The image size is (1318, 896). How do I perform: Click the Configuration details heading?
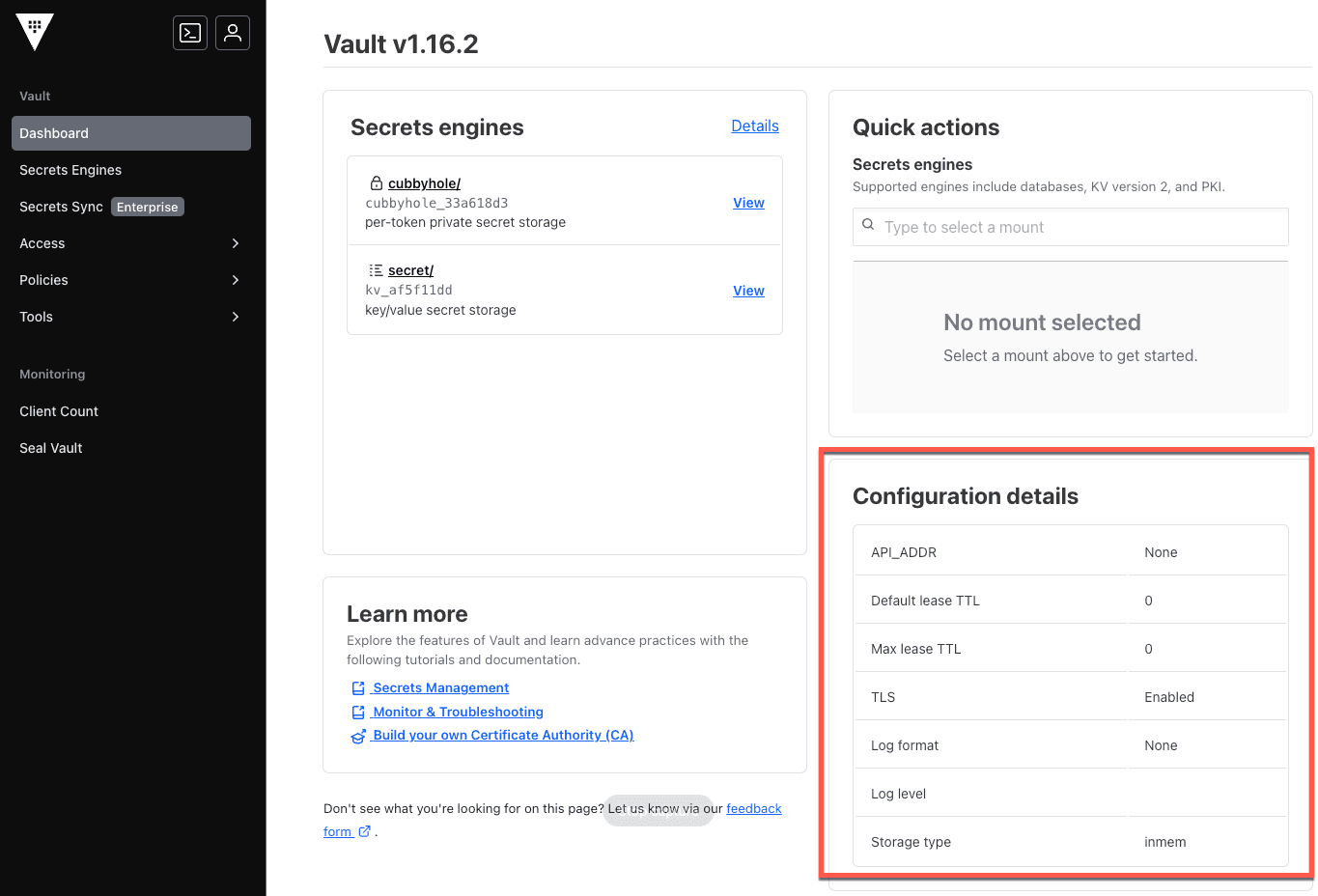[x=966, y=496]
